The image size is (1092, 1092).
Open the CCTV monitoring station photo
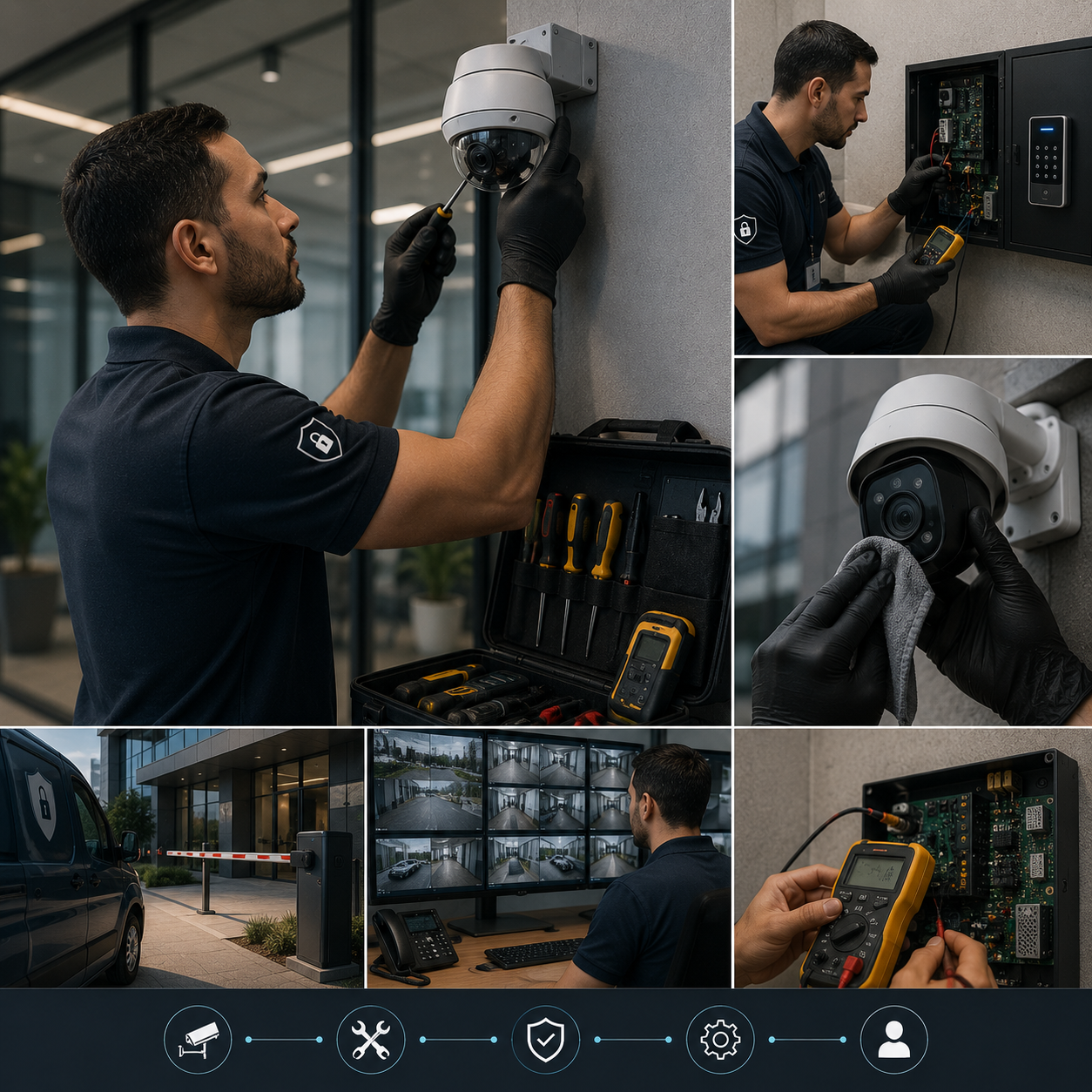pos(549,858)
